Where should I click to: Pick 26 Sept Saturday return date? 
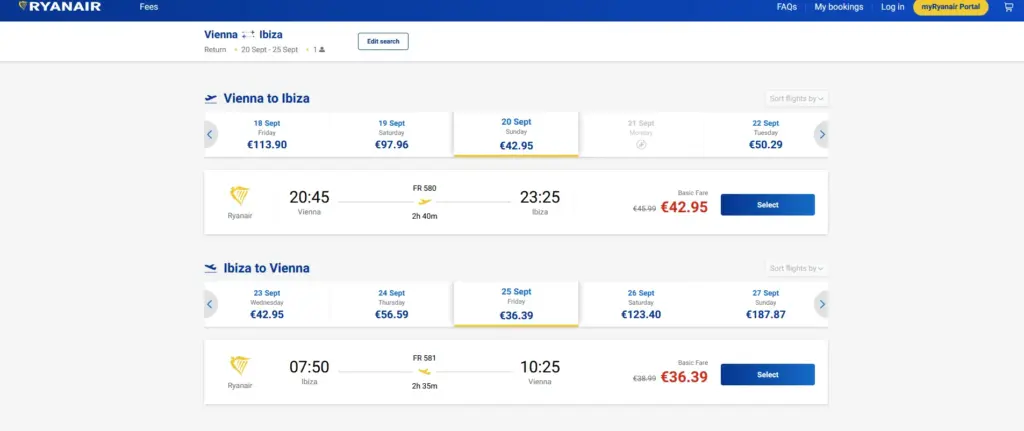(641, 304)
